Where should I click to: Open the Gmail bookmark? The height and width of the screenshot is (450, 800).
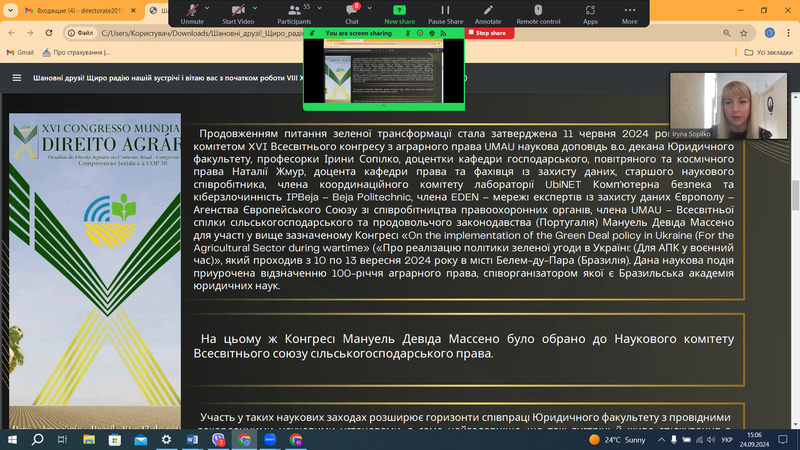tap(19, 52)
